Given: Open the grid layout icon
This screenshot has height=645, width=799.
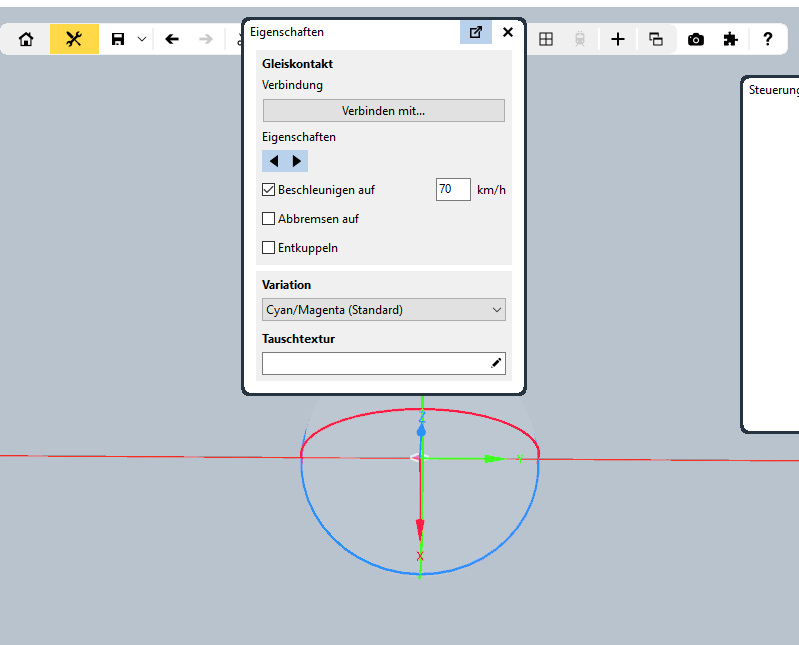Looking at the screenshot, I should coord(546,39).
